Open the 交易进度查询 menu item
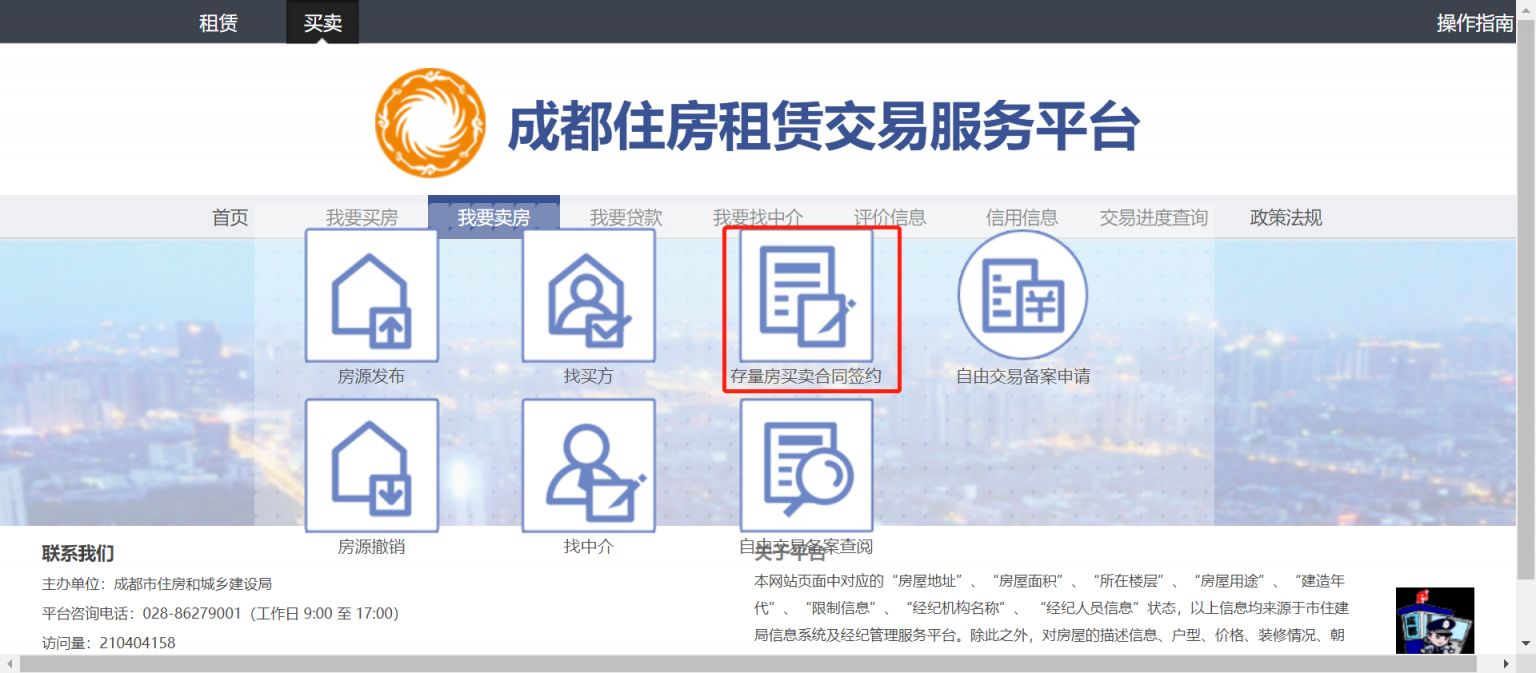 coord(1154,217)
